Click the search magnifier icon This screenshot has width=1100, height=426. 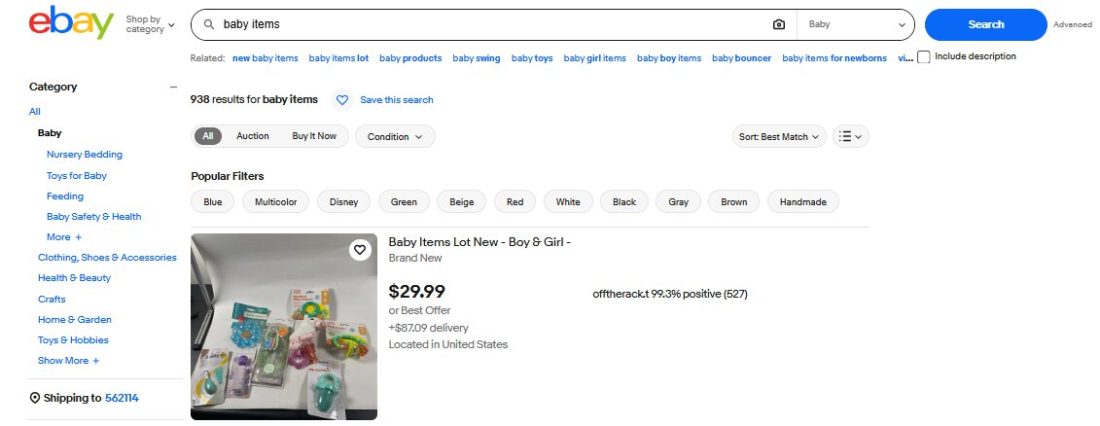[208, 24]
